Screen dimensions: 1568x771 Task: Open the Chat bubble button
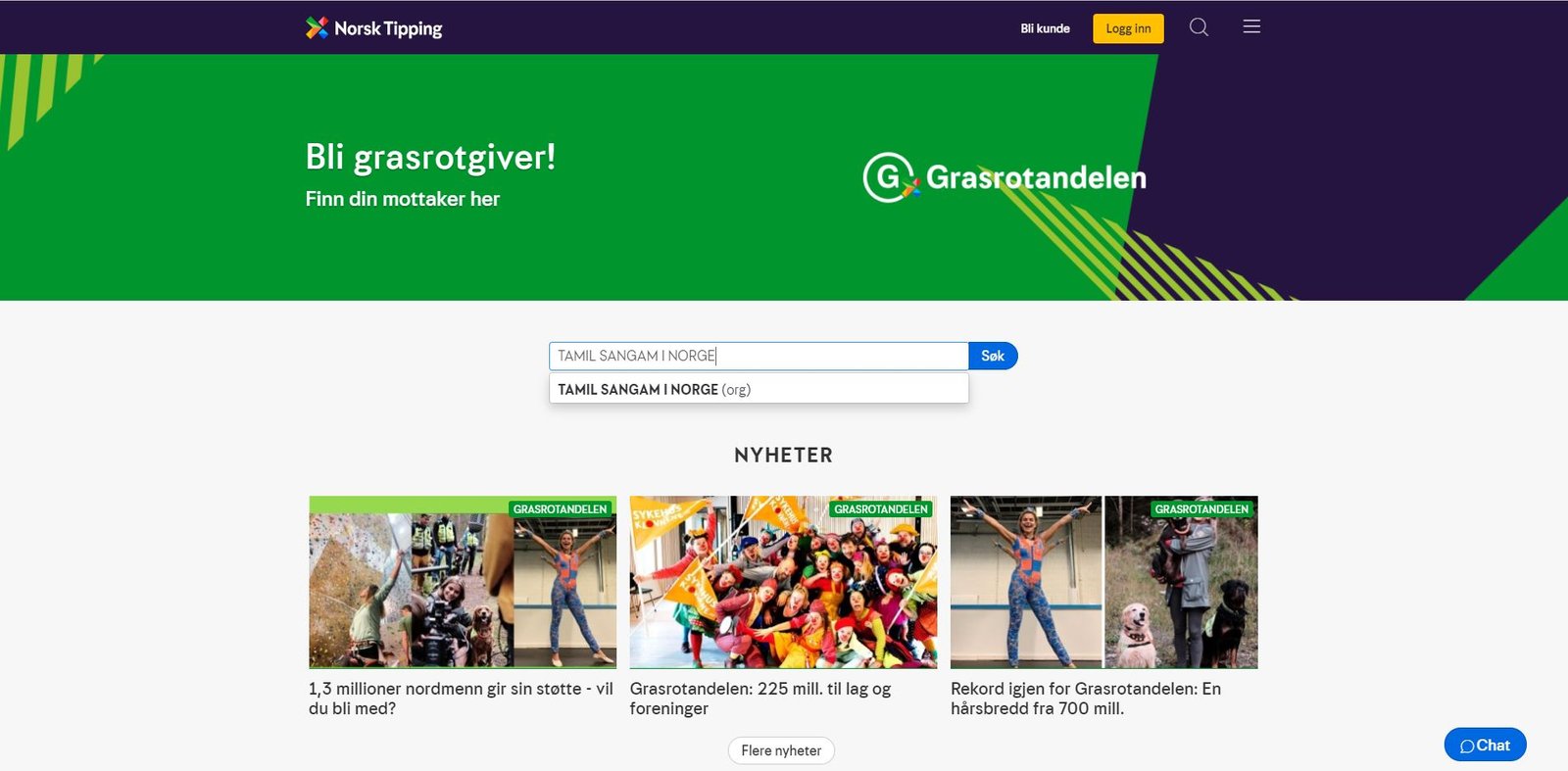coord(1485,745)
